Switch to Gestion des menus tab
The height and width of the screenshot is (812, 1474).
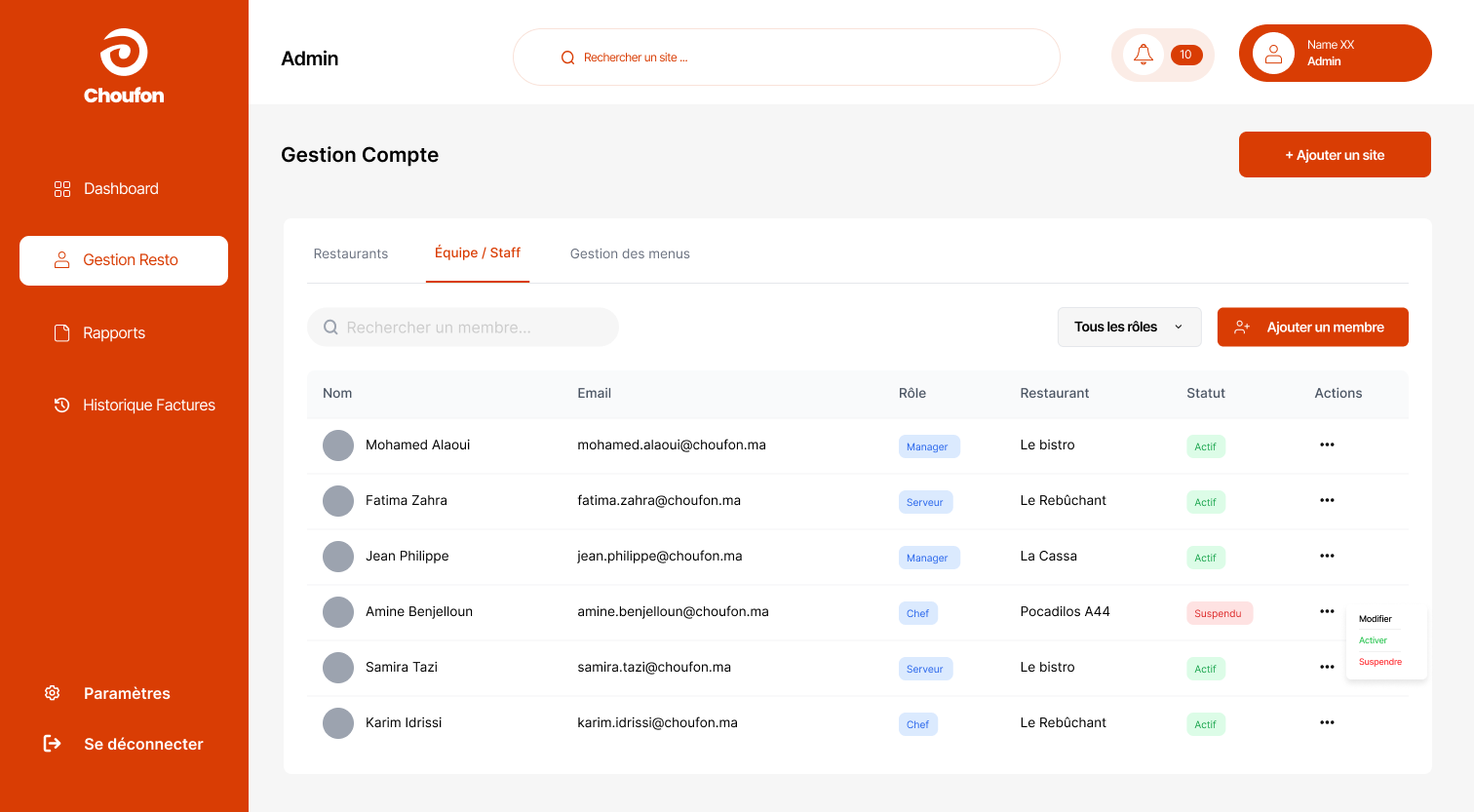point(630,253)
